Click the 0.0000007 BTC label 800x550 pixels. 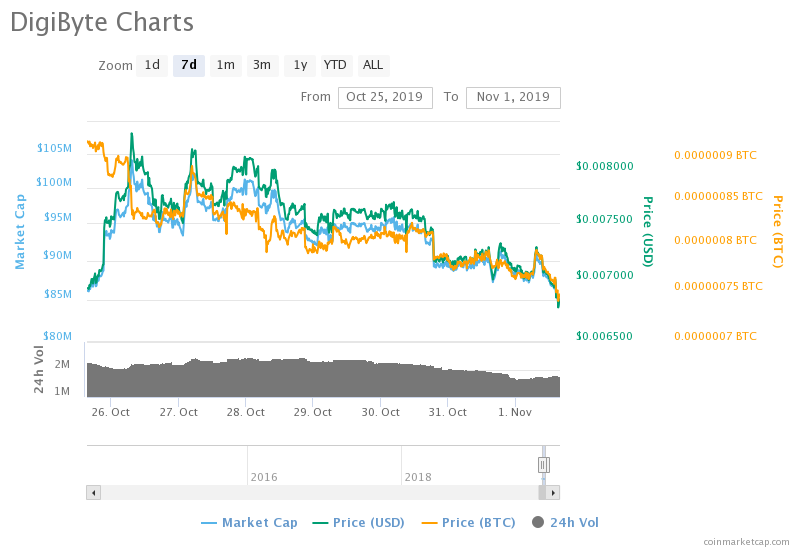click(x=715, y=336)
